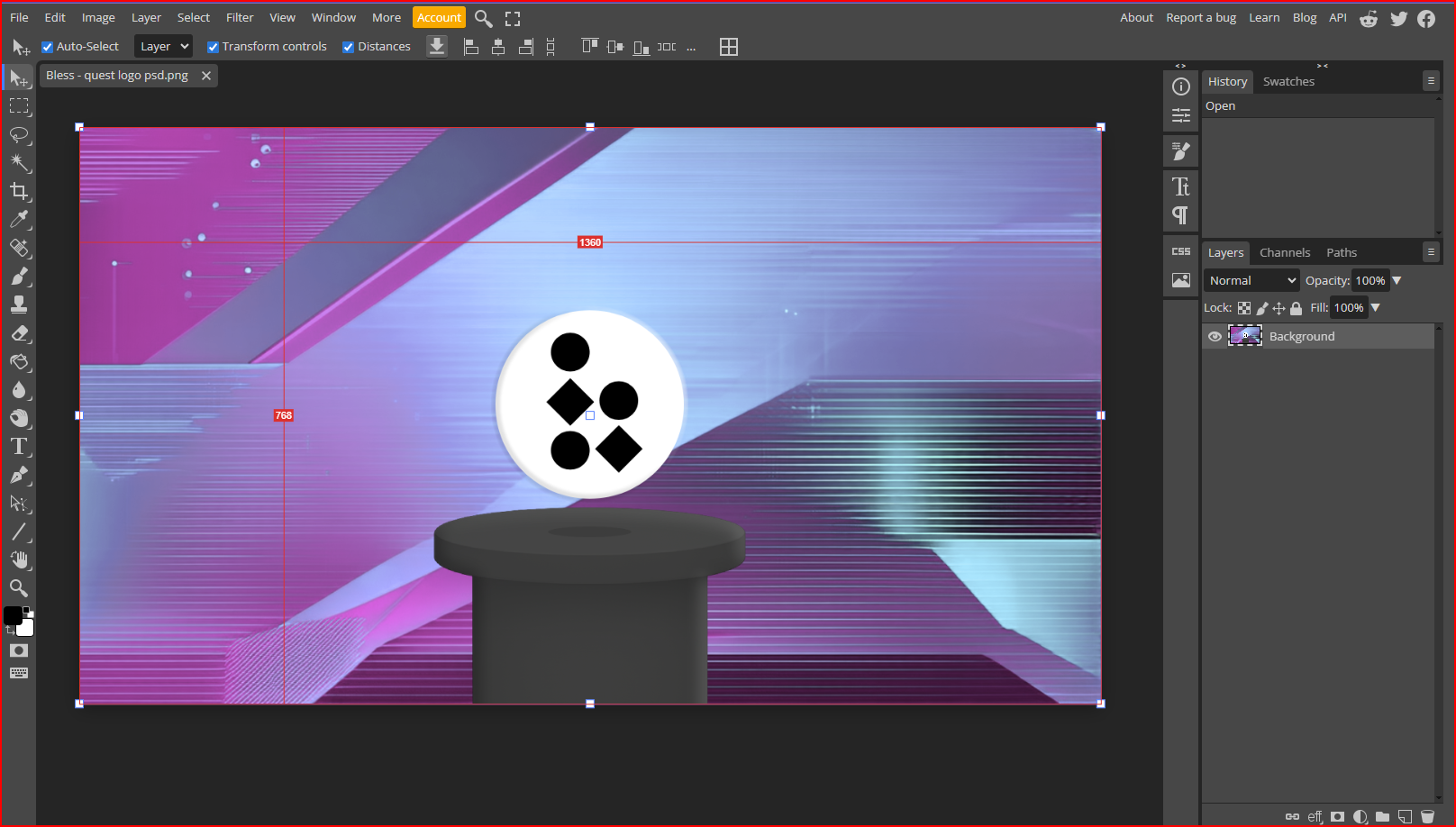Select the Zoom tool in toolbar
Screen dimensions: 1456x827
[19, 588]
